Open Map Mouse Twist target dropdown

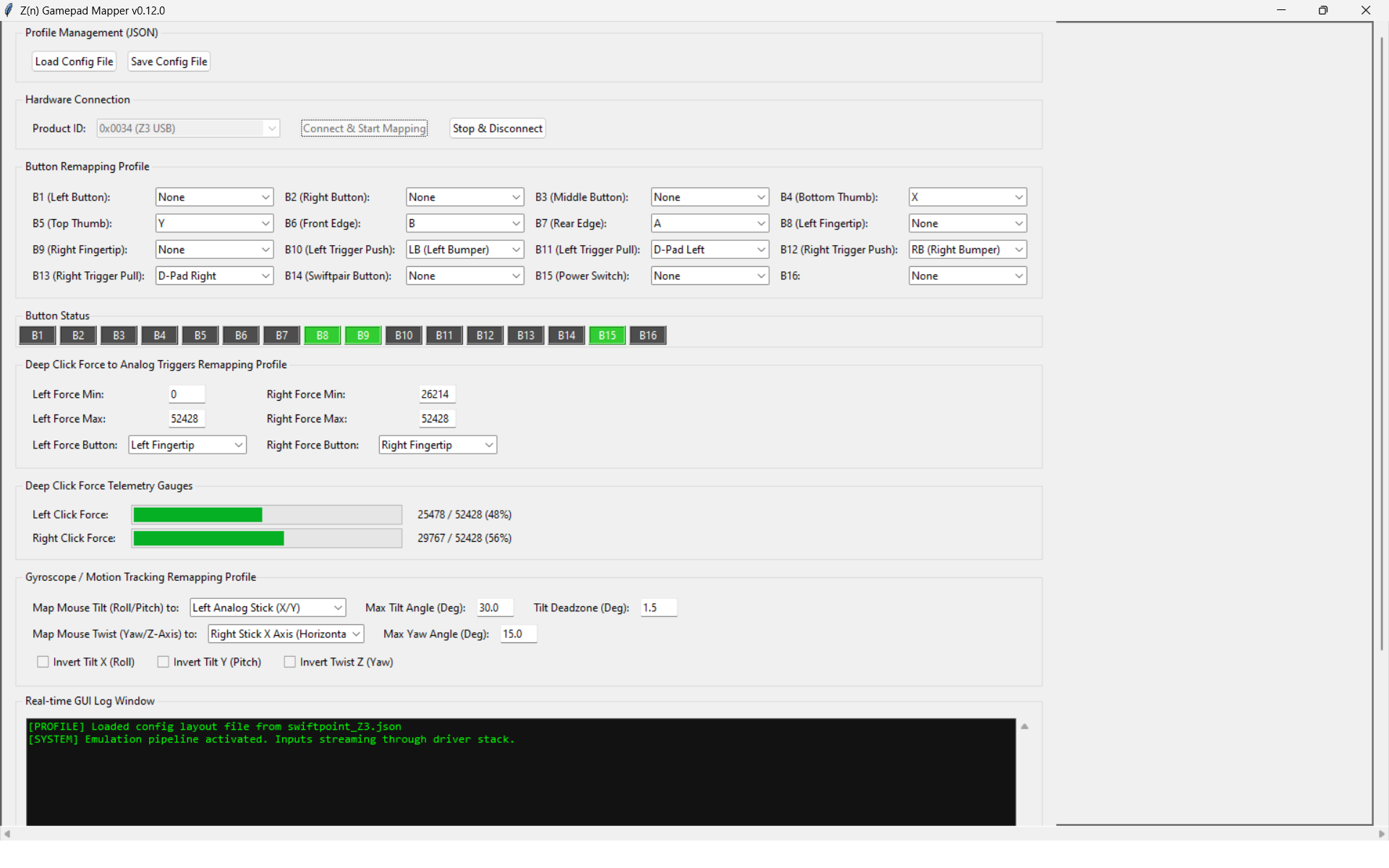pyautogui.click(x=286, y=634)
